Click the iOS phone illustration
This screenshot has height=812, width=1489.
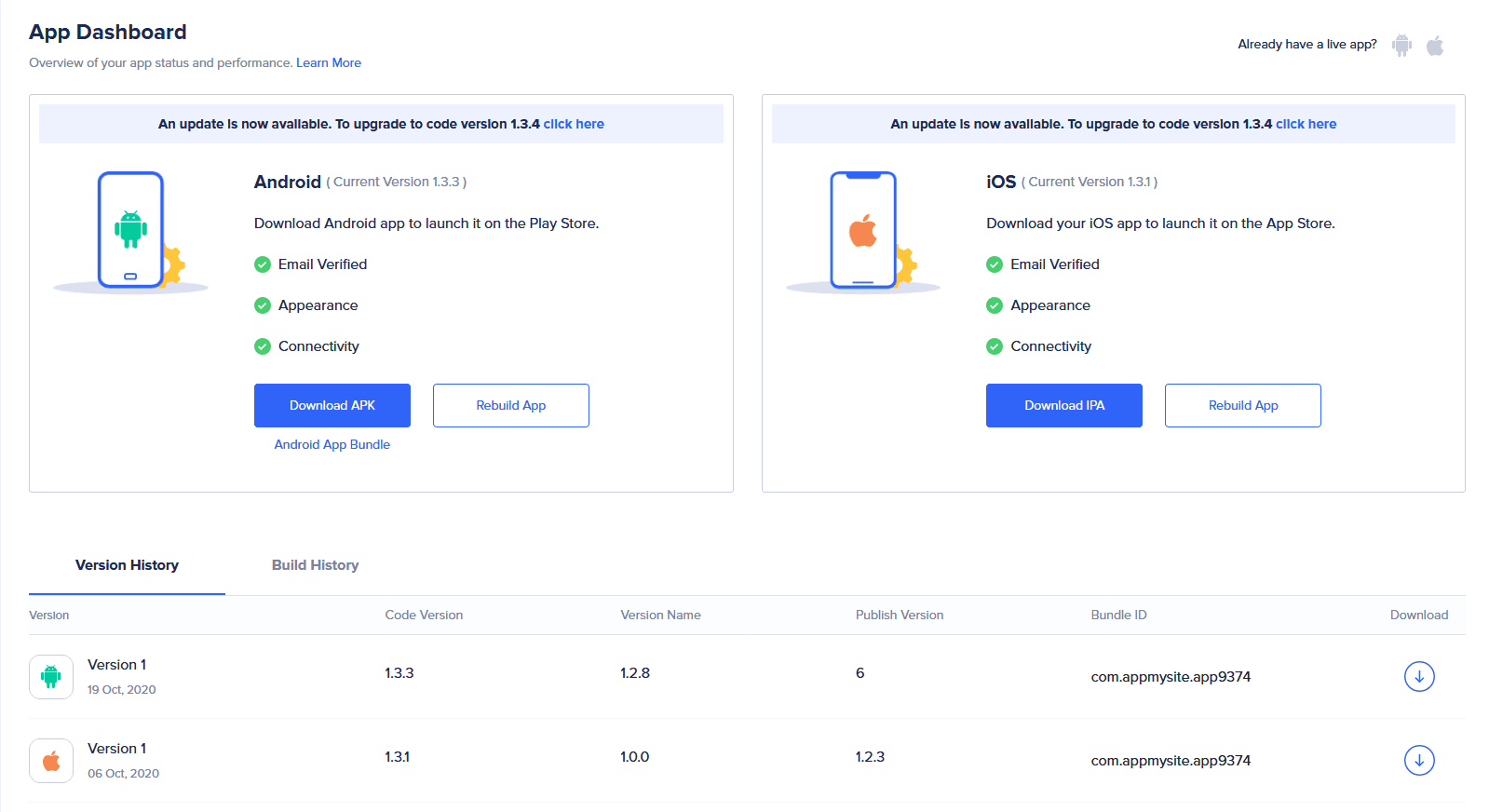tap(863, 231)
